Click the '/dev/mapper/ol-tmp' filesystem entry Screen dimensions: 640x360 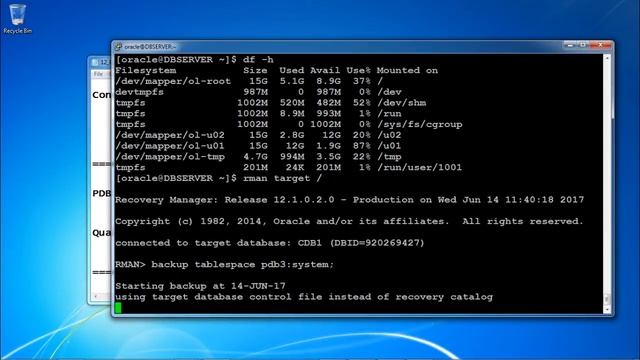[170, 157]
